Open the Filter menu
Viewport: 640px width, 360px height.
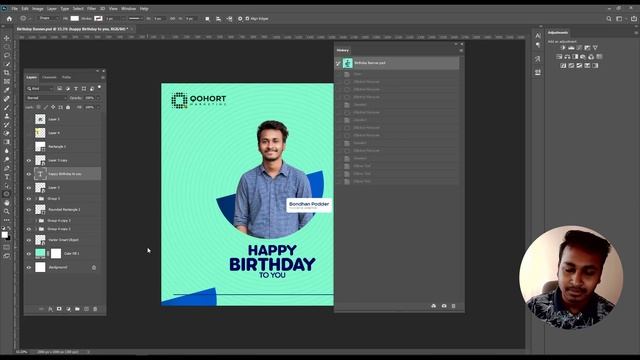[x=91, y=9]
